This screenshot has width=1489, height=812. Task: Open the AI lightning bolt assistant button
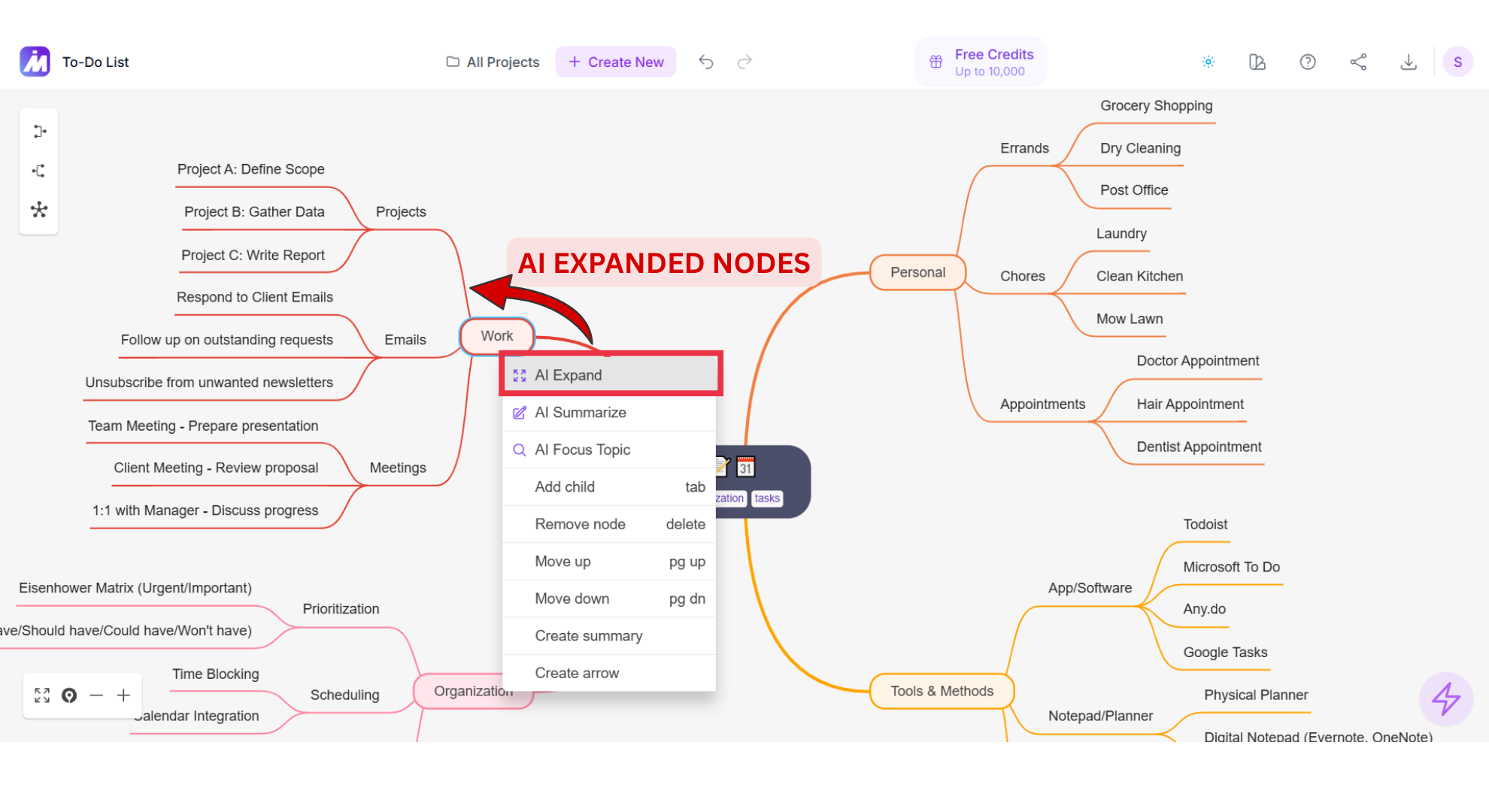point(1445,698)
